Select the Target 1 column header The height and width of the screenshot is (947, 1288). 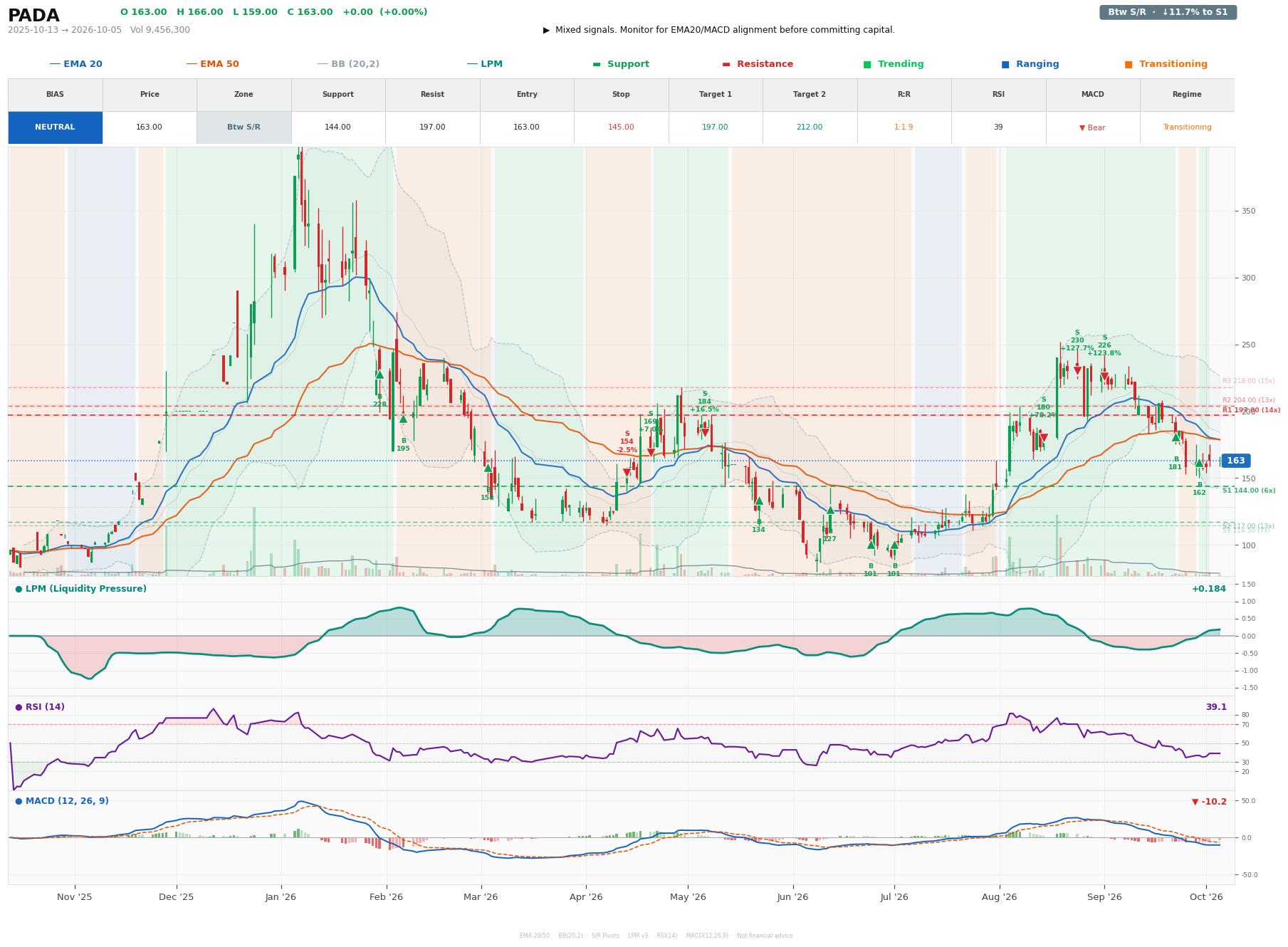tap(716, 95)
